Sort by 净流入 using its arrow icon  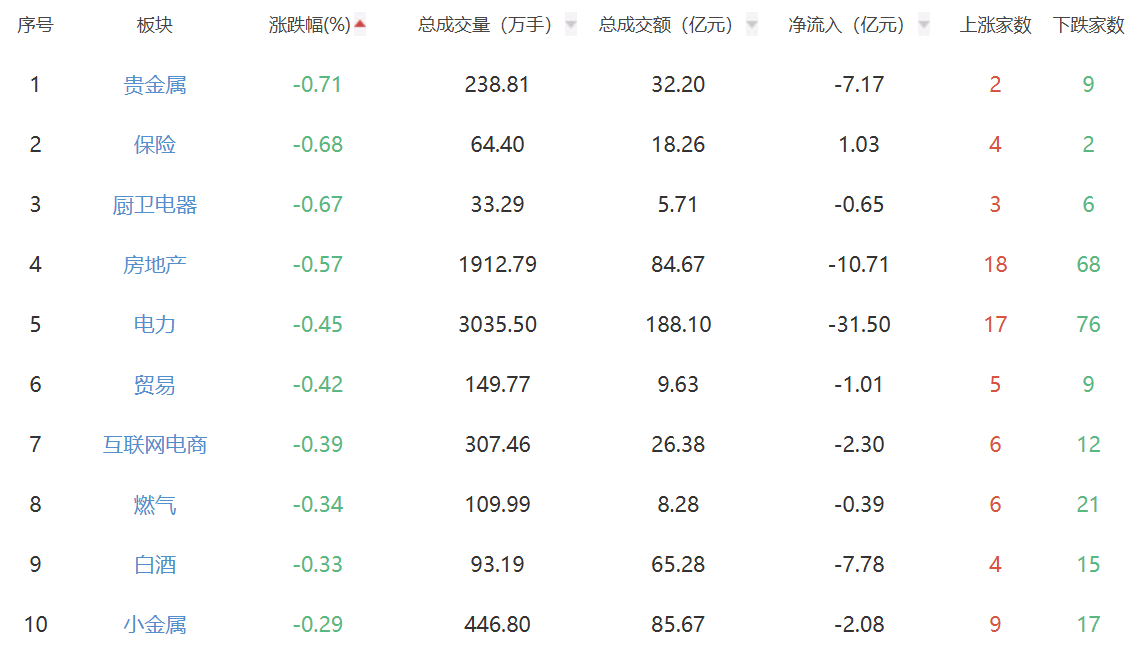click(924, 25)
